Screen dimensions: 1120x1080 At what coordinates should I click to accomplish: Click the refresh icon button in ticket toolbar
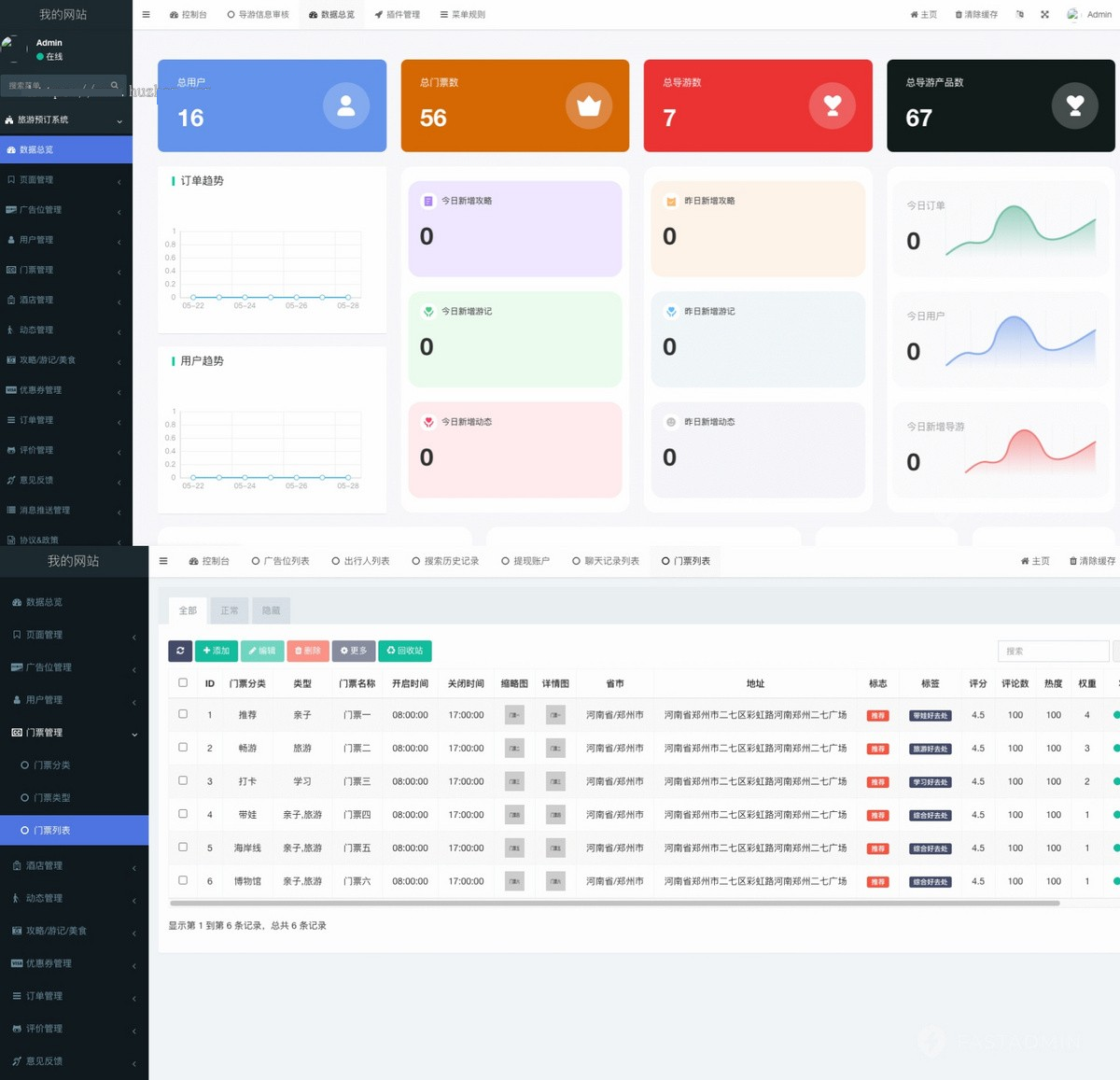click(180, 651)
